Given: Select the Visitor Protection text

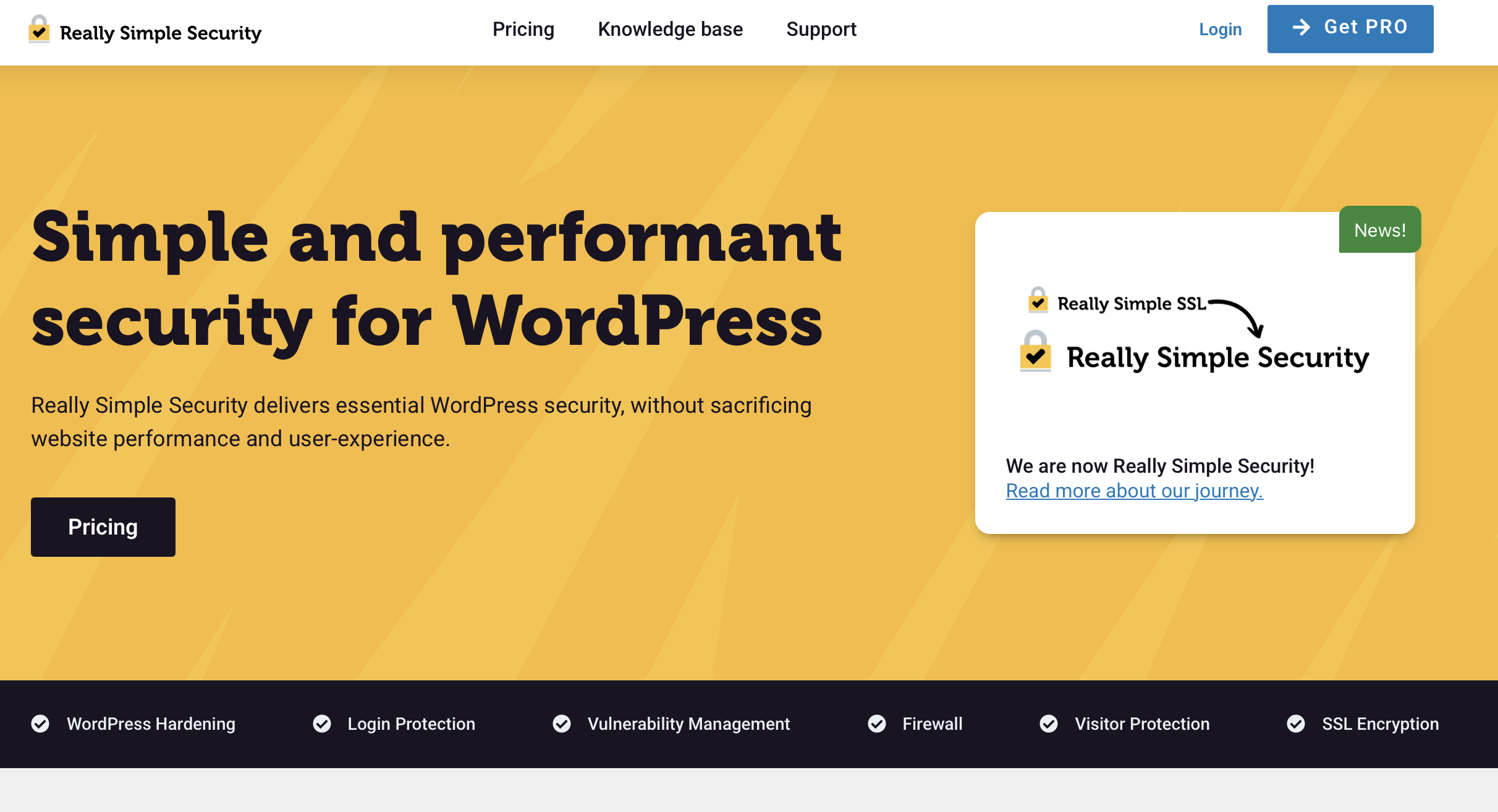Looking at the screenshot, I should coord(1142,724).
